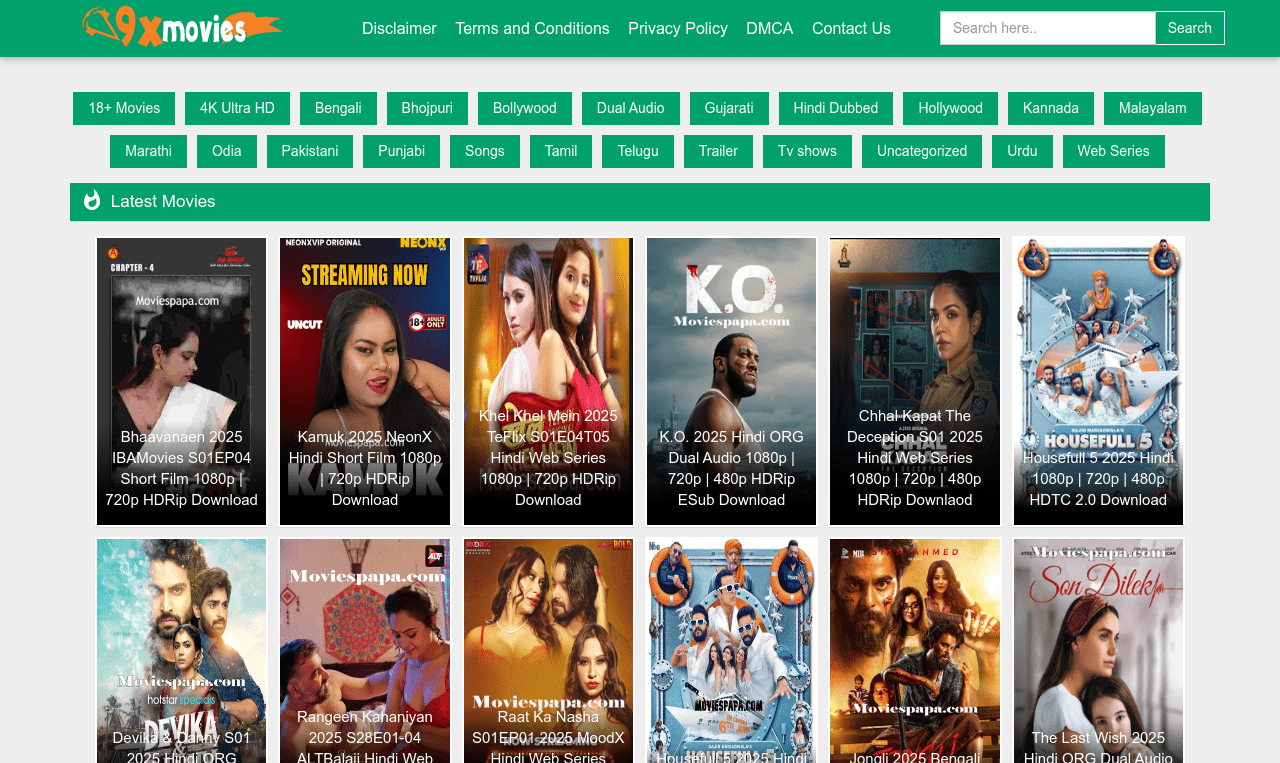
Task: Open the 4K Ultra HD category
Action: (x=236, y=108)
